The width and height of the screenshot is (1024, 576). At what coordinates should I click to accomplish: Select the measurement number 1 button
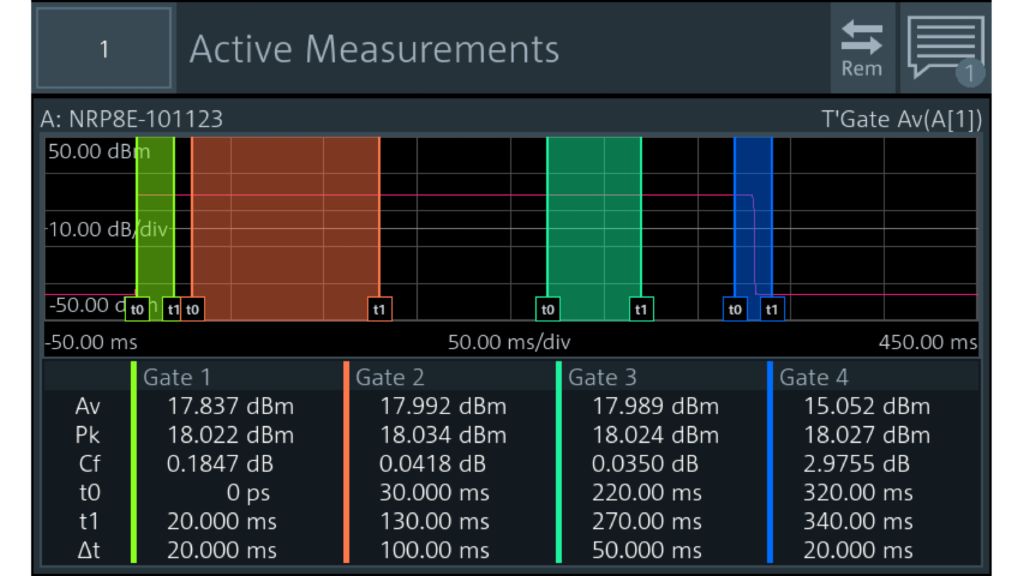click(x=103, y=48)
